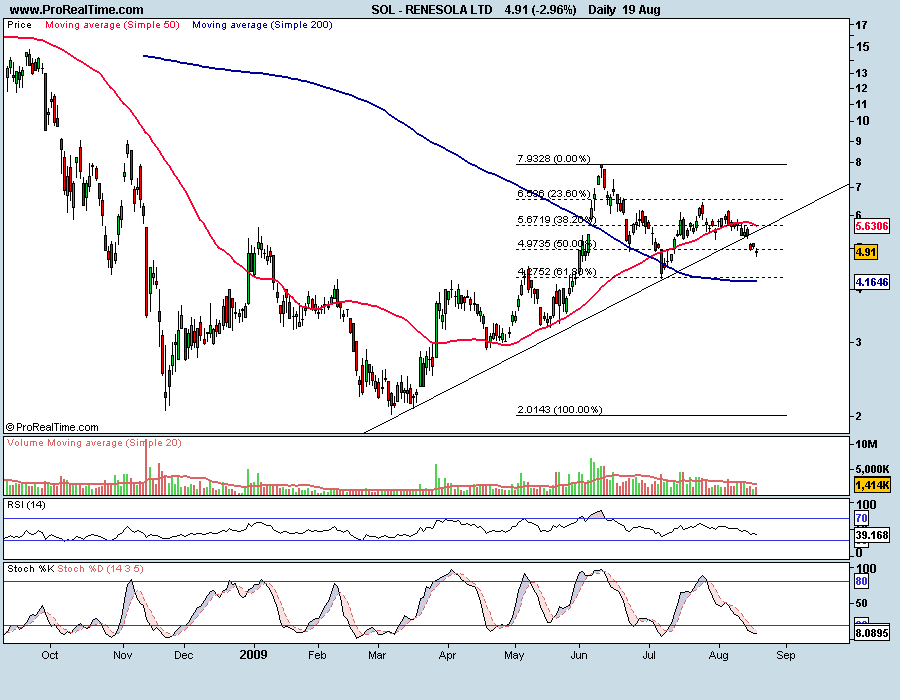Click the Daily 19 Aug timeframe label

[x=624, y=10]
